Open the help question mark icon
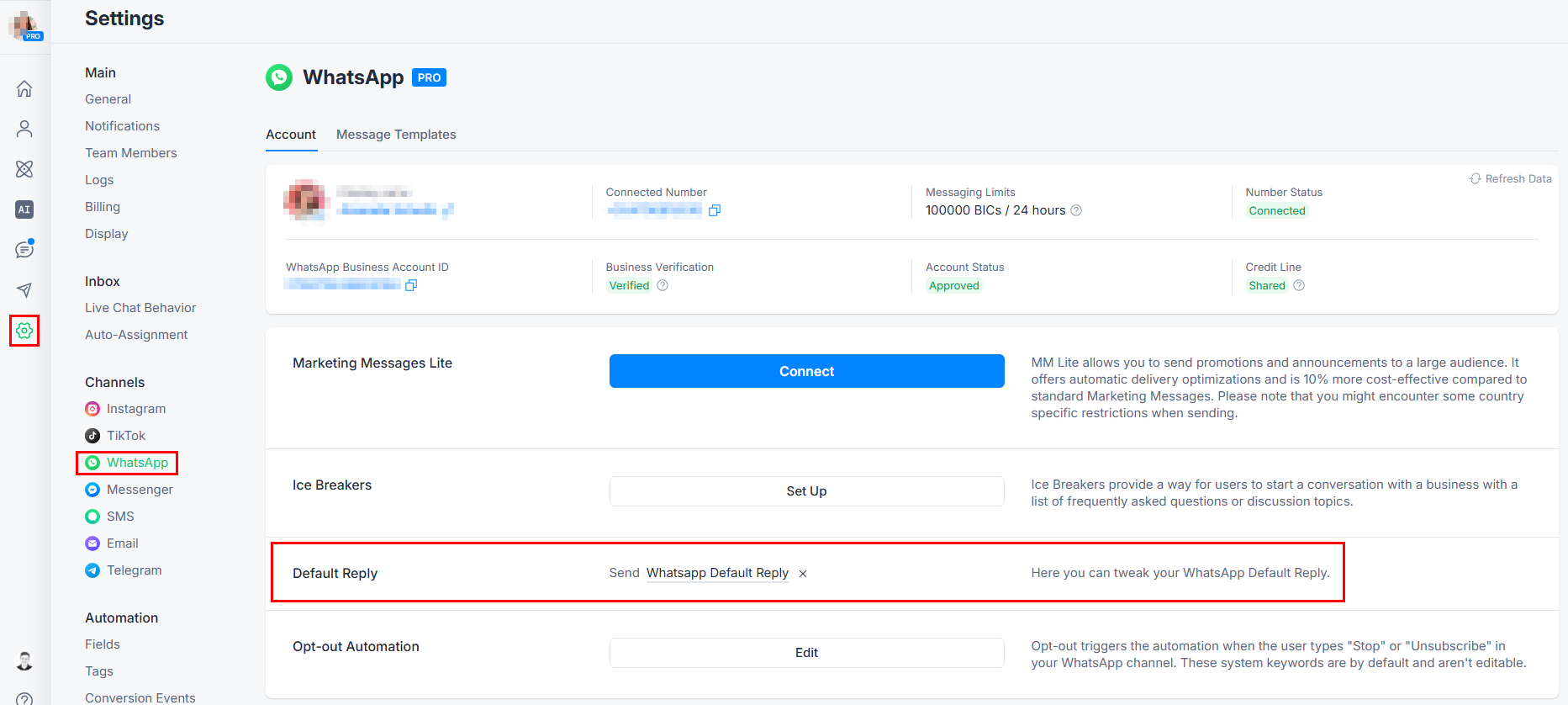This screenshot has width=1568, height=705. (24, 699)
